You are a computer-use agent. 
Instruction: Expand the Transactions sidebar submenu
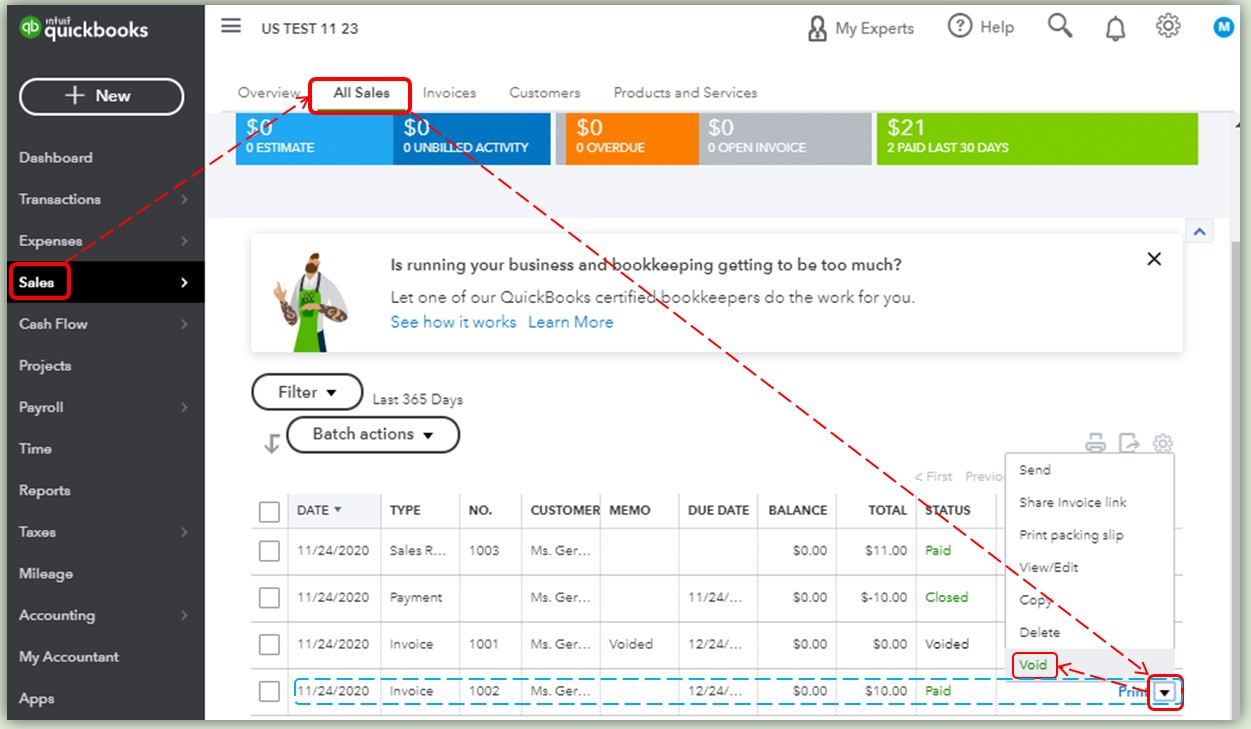[x=184, y=200]
